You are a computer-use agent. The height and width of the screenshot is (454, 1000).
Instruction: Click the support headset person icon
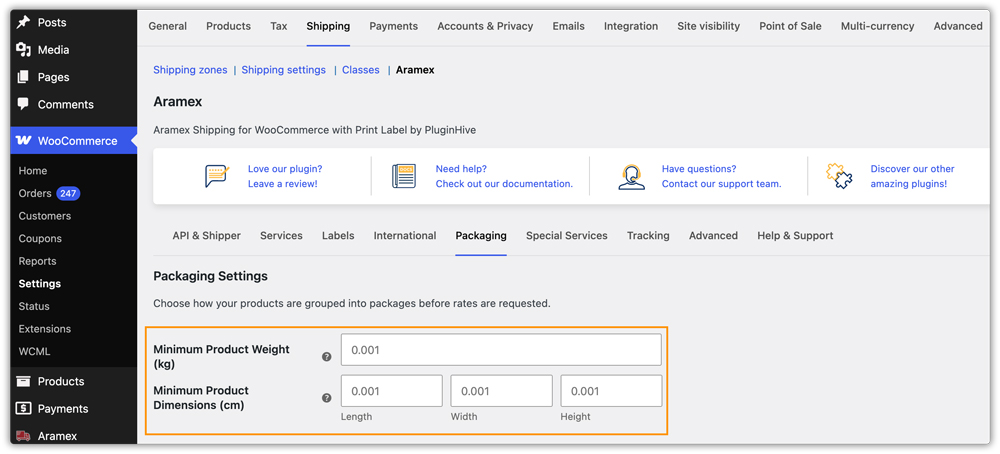[631, 177]
